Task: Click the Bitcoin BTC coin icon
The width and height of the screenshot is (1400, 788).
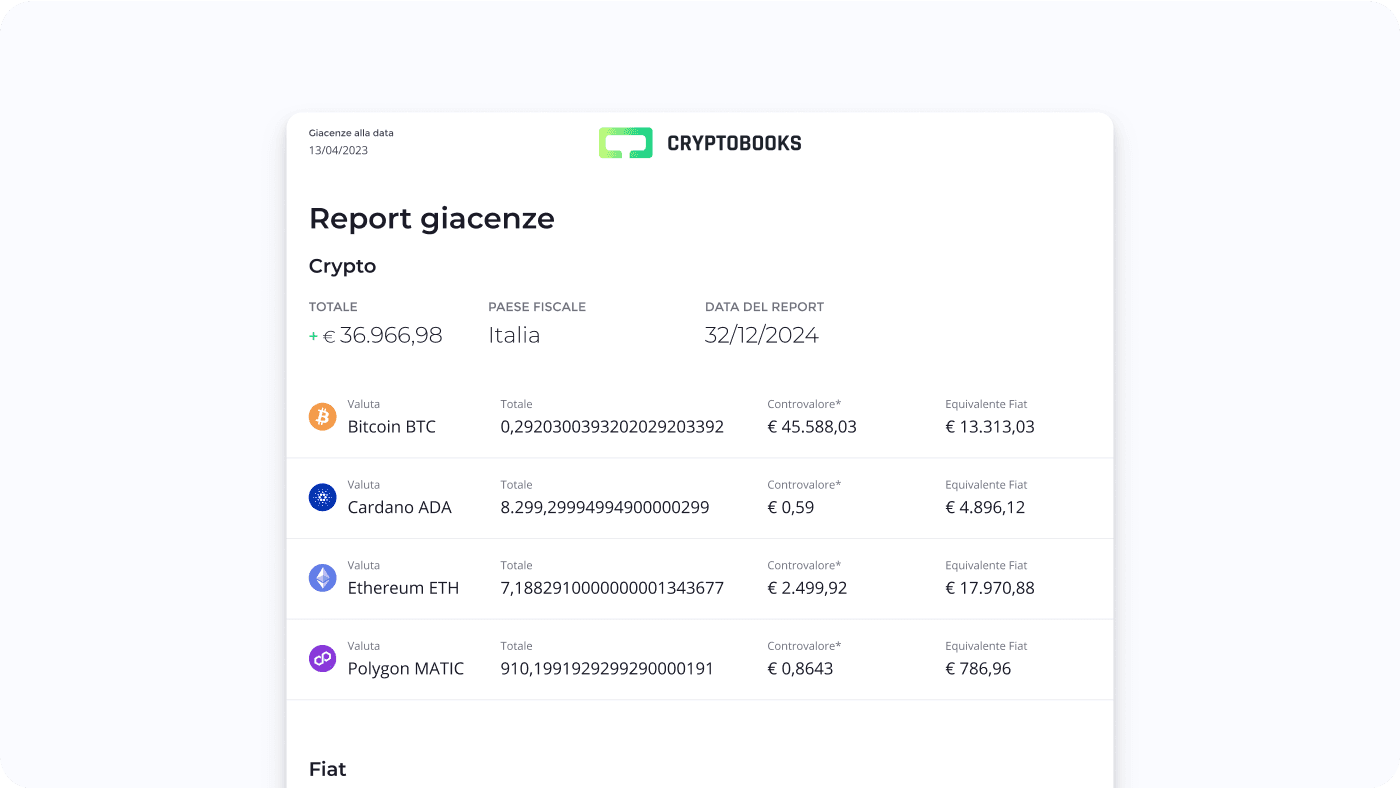Action: pyautogui.click(x=322, y=417)
